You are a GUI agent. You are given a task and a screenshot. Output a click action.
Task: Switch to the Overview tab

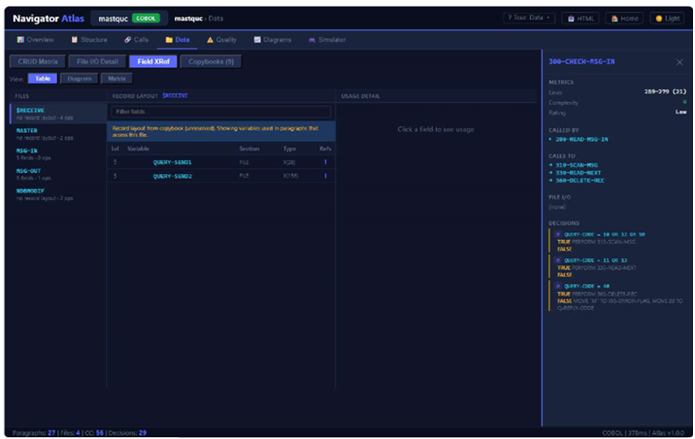point(35,39)
